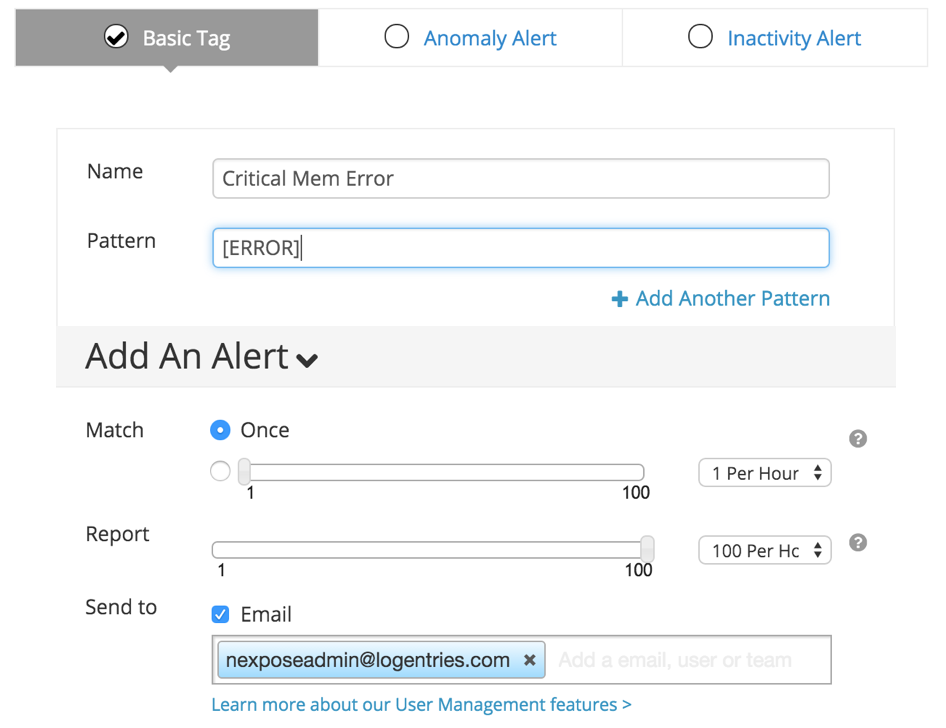Click Add Another Pattern link
The height and width of the screenshot is (728, 946).
[732, 299]
